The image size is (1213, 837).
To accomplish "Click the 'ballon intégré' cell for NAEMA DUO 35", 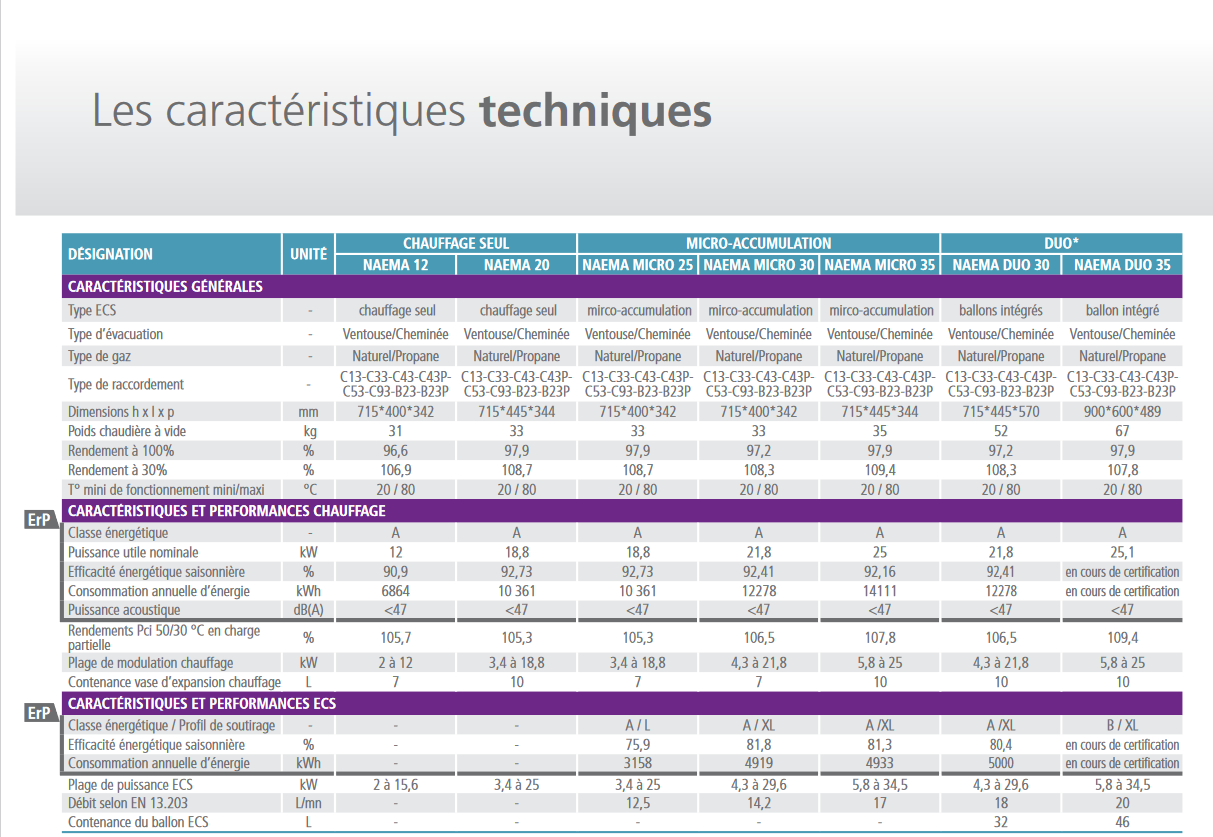I will click(1122, 311).
